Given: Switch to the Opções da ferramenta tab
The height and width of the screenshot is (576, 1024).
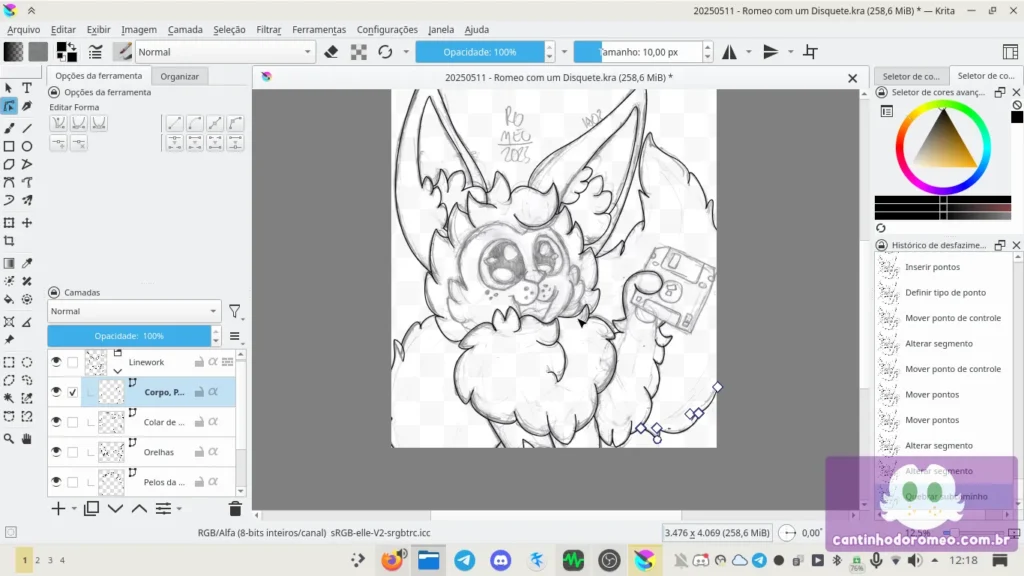Looking at the screenshot, I should pos(99,76).
